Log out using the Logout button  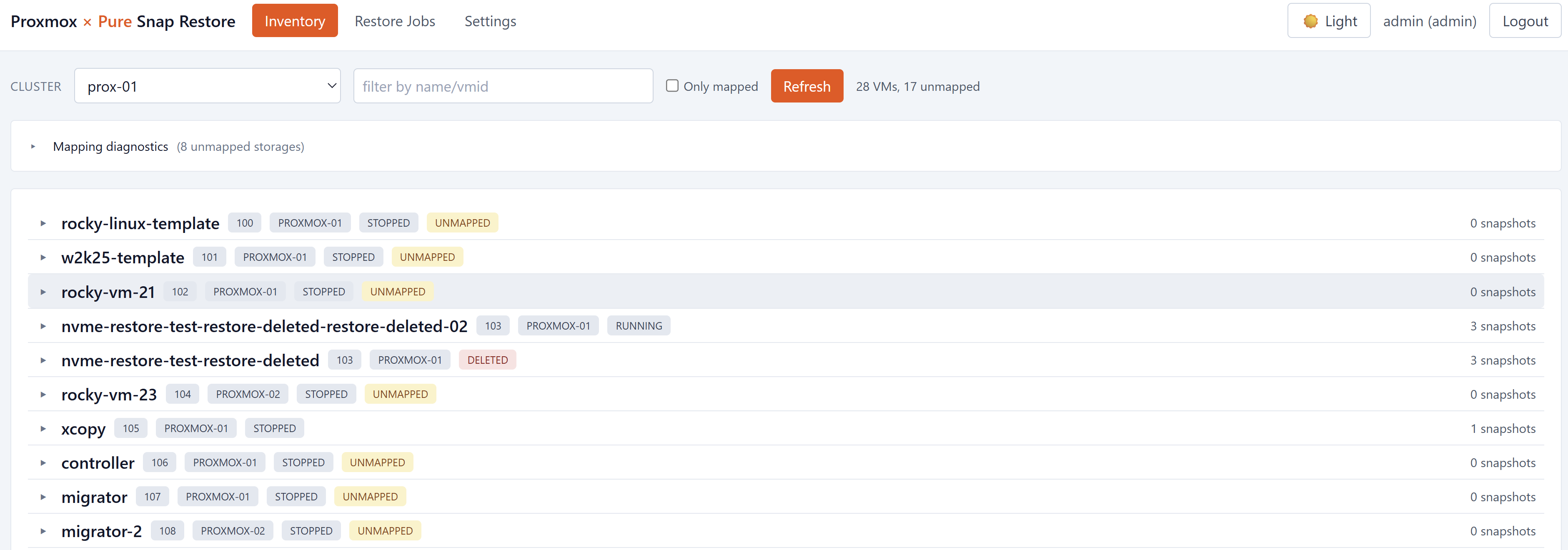pyautogui.click(x=1523, y=20)
